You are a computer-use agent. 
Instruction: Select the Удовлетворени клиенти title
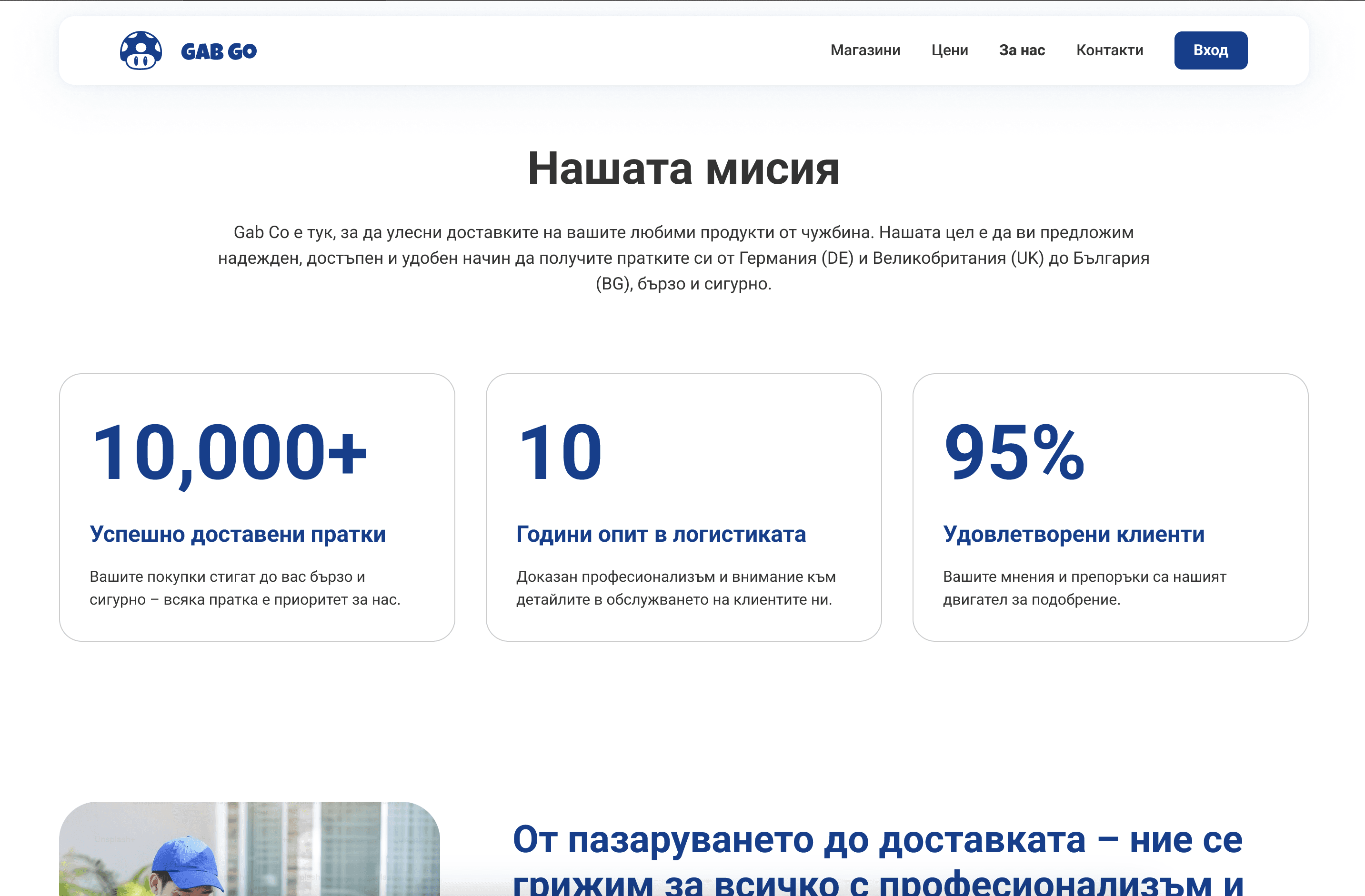[x=1073, y=534]
